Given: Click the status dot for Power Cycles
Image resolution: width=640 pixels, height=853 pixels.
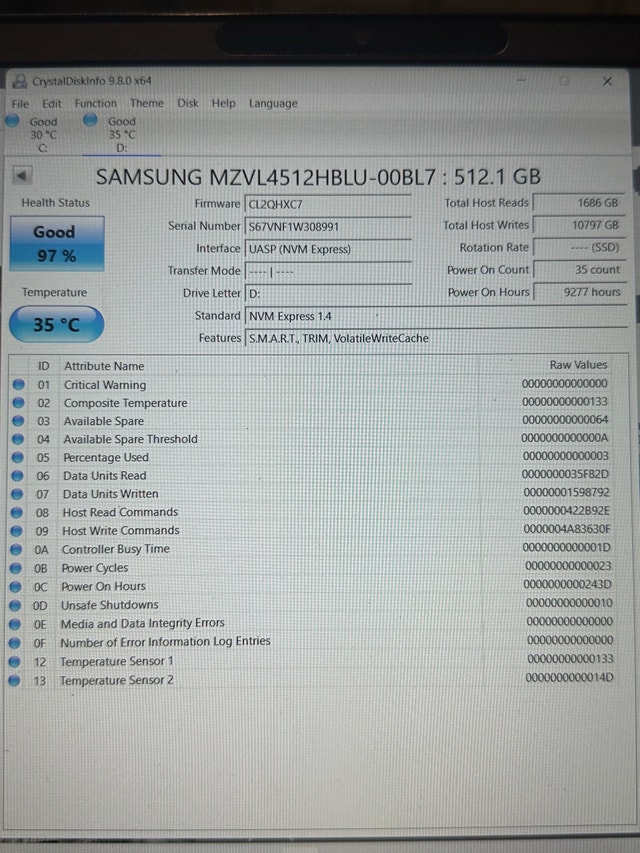Looking at the screenshot, I should click(x=16, y=568).
